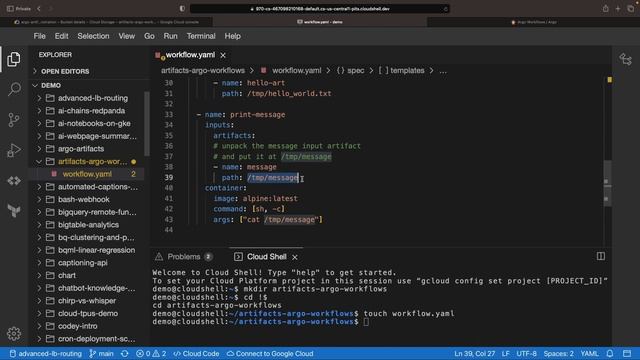640x360 pixels.
Task: Collapse the artifacts-argo-workflows folder
Action: pyautogui.click(x=92, y=162)
